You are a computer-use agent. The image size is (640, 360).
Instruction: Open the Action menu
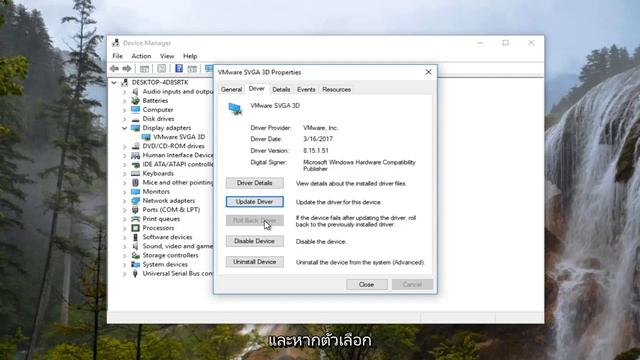coord(141,56)
